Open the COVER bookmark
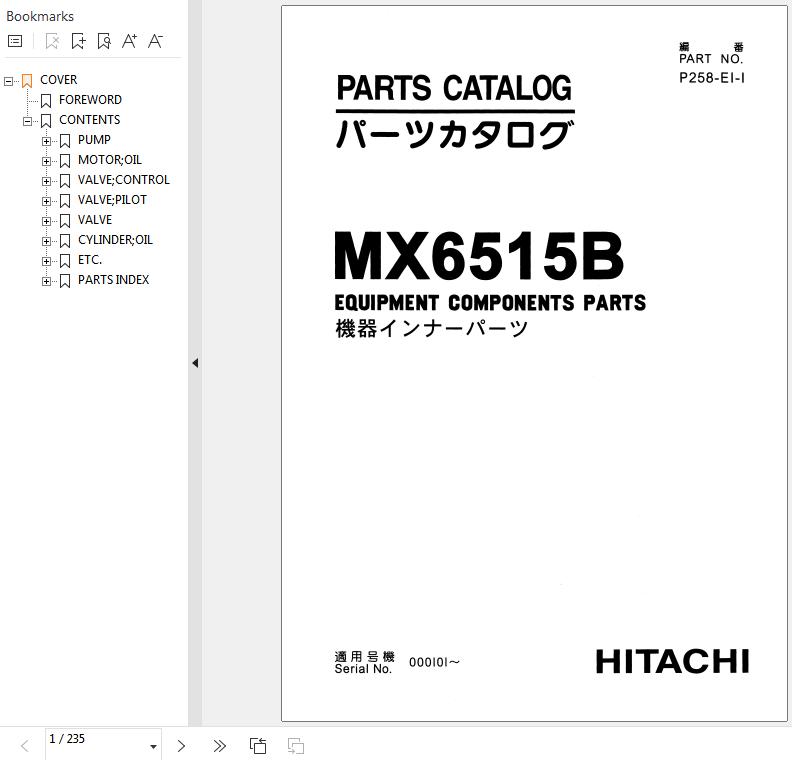 tap(59, 80)
